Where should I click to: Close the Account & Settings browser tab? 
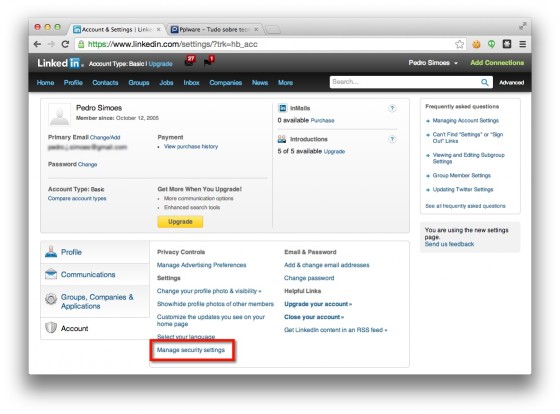pos(158,29)
